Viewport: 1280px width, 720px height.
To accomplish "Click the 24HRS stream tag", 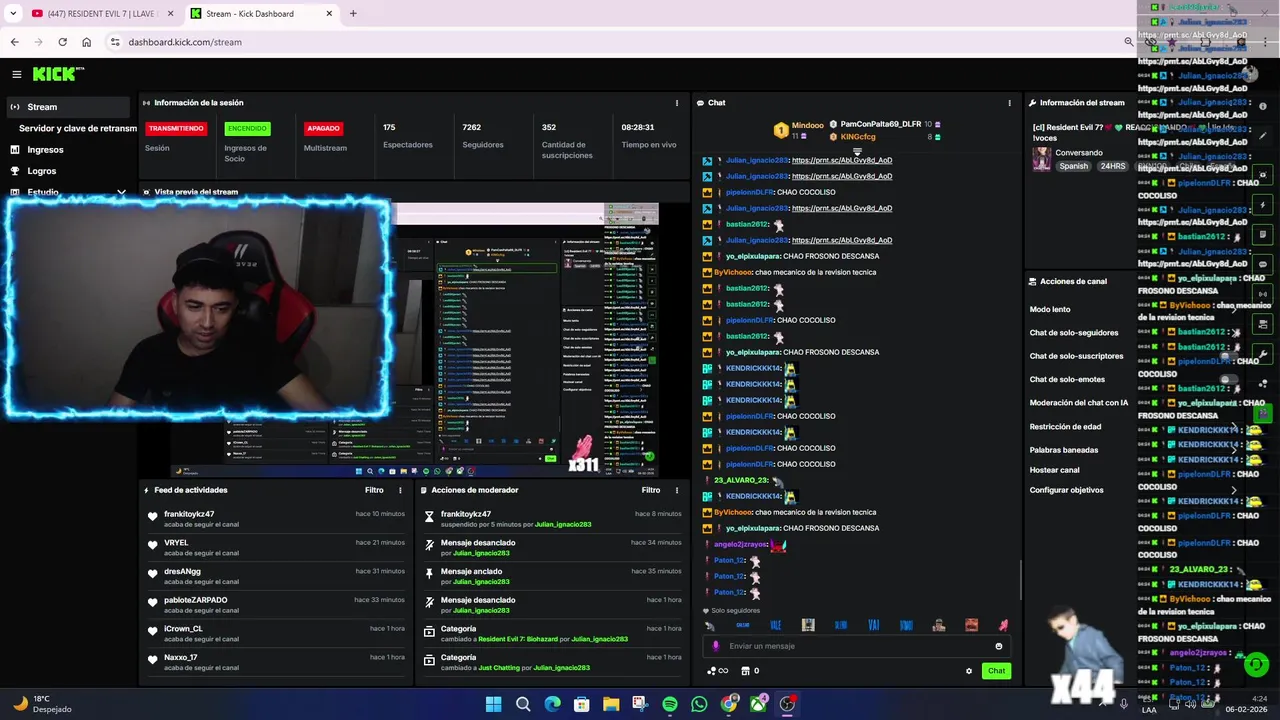I will click(x=1112, y=166).
